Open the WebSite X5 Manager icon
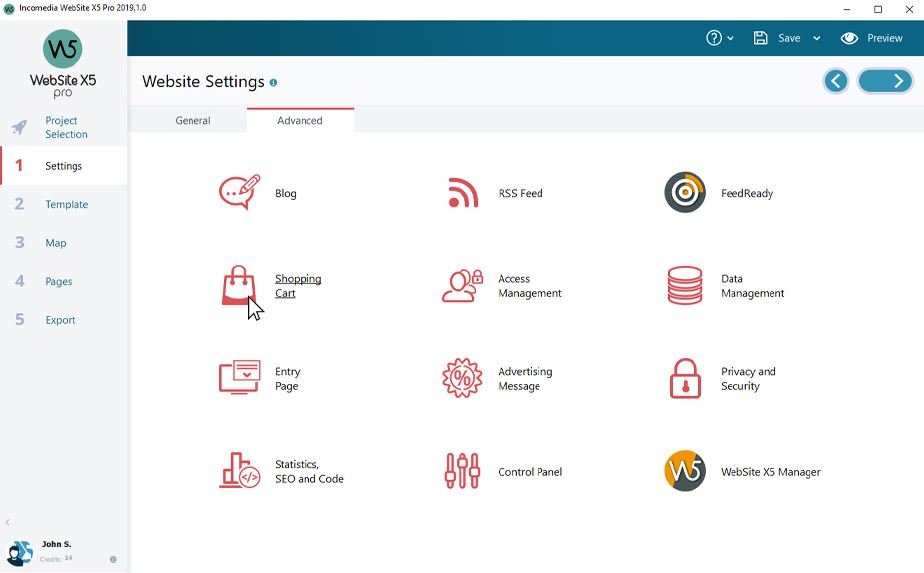This screenshot has height=573, width=924. [685, 471]
